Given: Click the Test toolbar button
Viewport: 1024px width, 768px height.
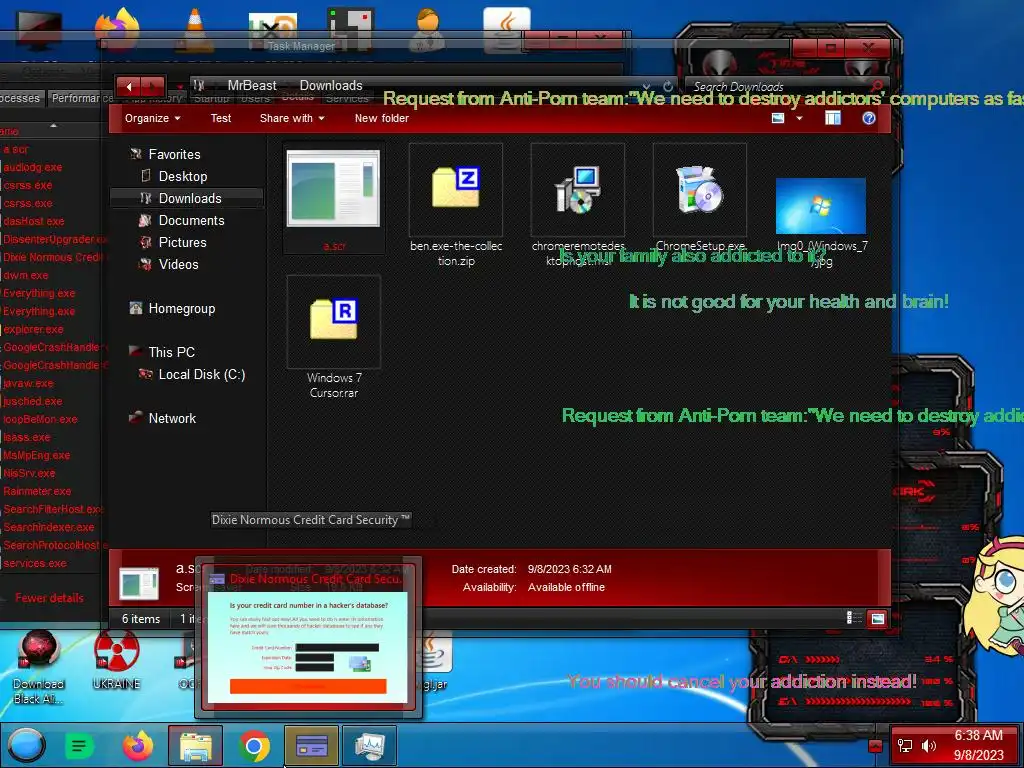Looking at the screenshot, I should pos(221,118).
